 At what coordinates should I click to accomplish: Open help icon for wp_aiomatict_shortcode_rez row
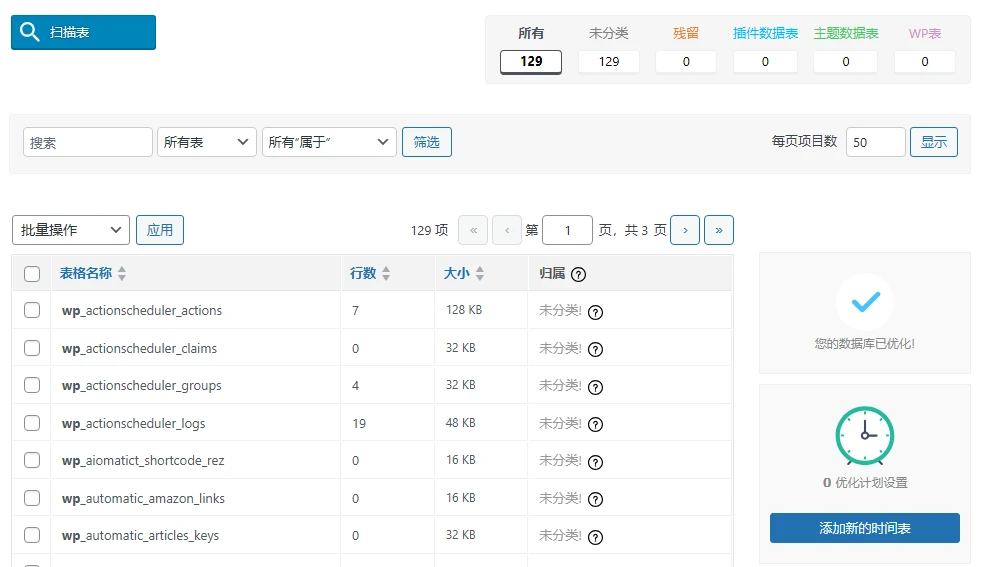(x=595, y=462)
